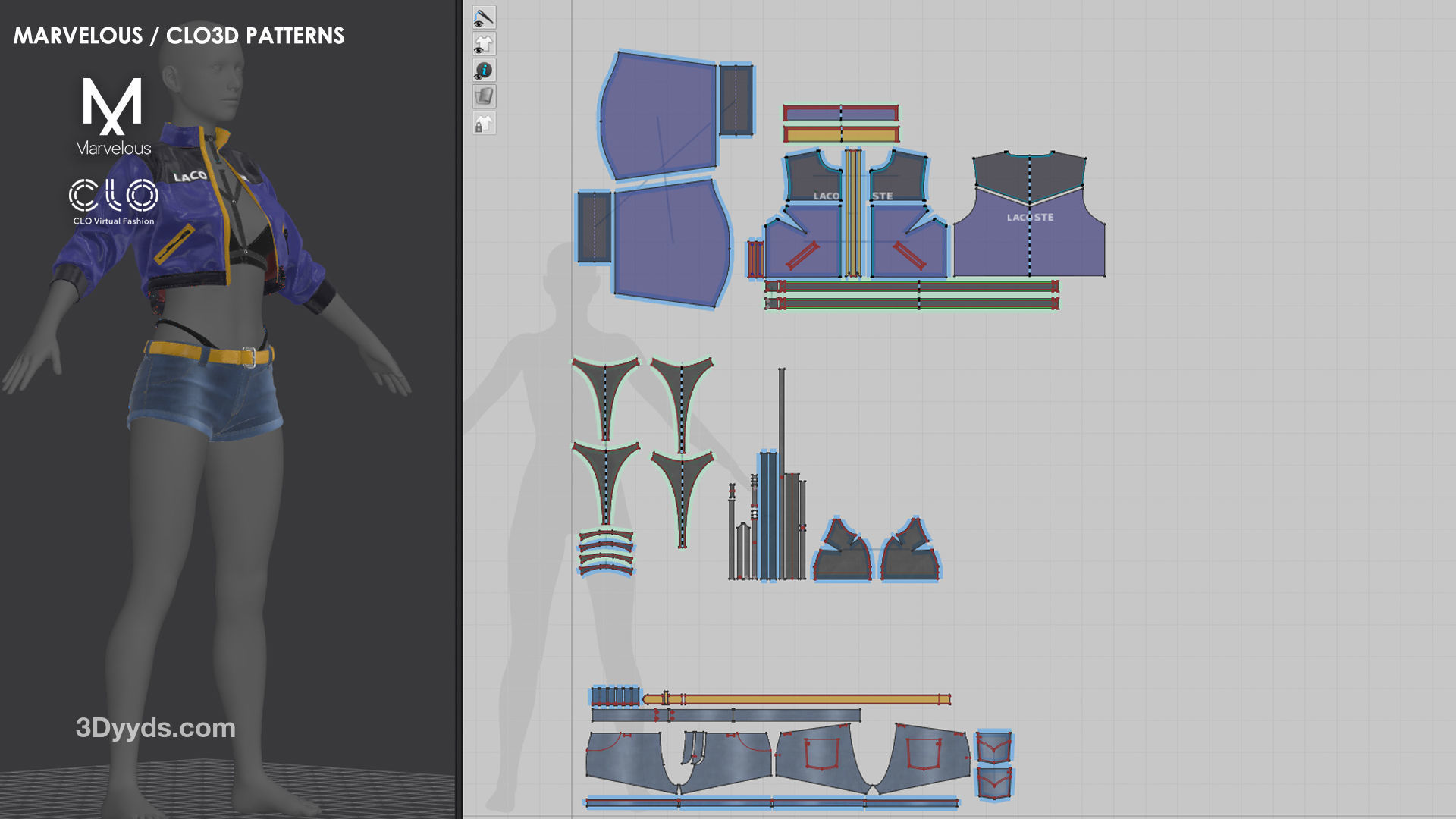Click the Marvelous Designer logo
The image size is (1456, 819).
click(112, 115)
